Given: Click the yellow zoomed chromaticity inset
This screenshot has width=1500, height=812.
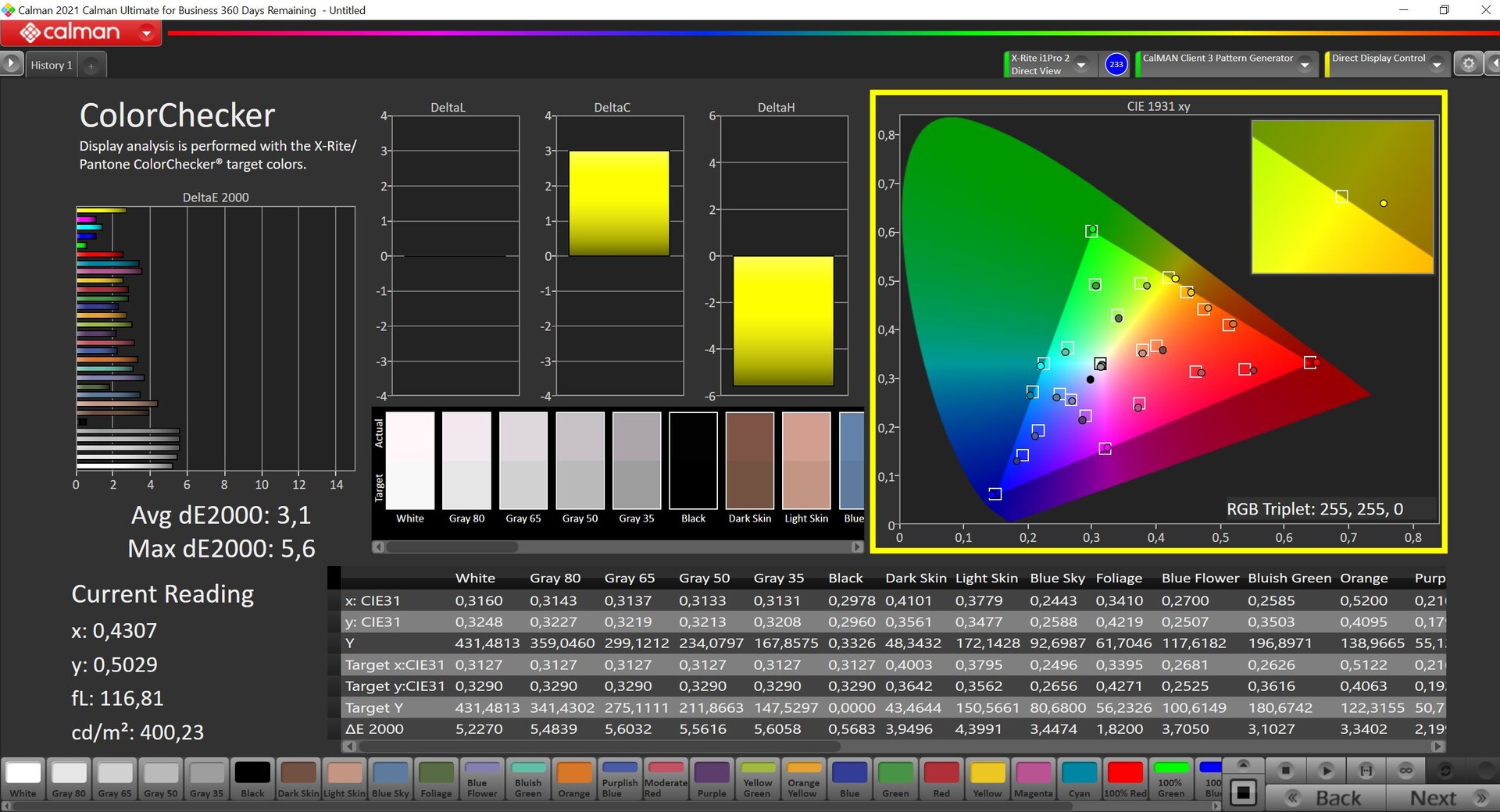Looking at the screenshot, I should [1342, 196].
